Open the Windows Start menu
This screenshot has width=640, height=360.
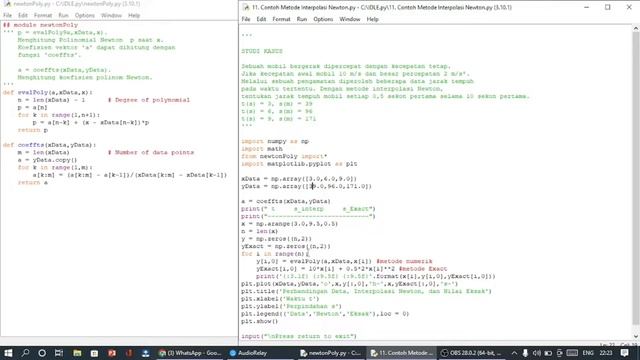(x=8, y=353)
